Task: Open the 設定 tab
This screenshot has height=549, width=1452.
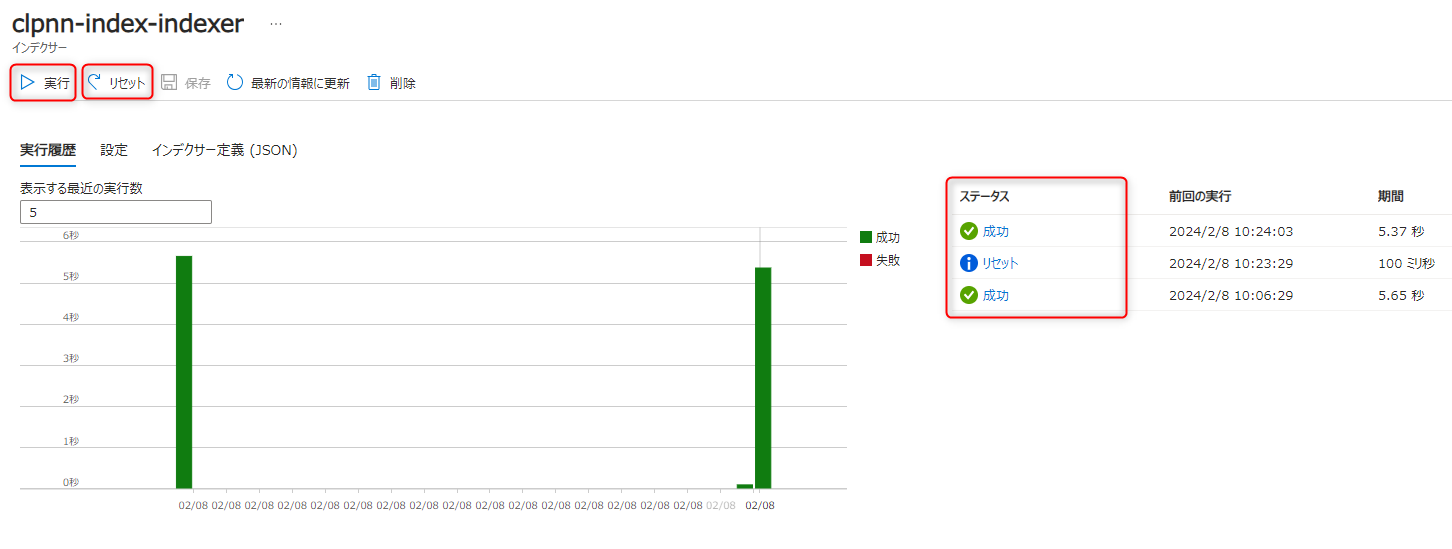Action: click(x=114, y=150)
